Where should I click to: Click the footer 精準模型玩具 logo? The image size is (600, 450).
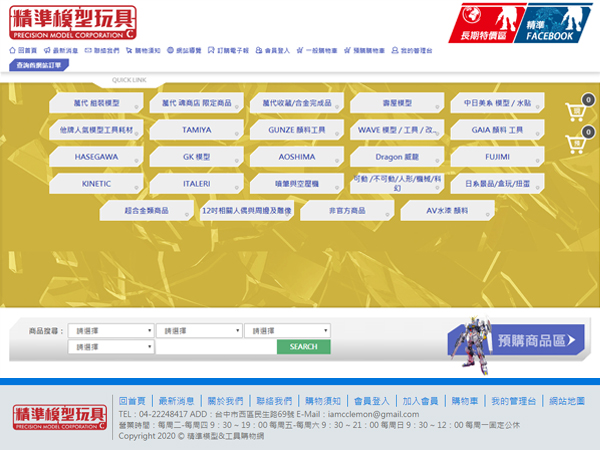click(60, 418)
